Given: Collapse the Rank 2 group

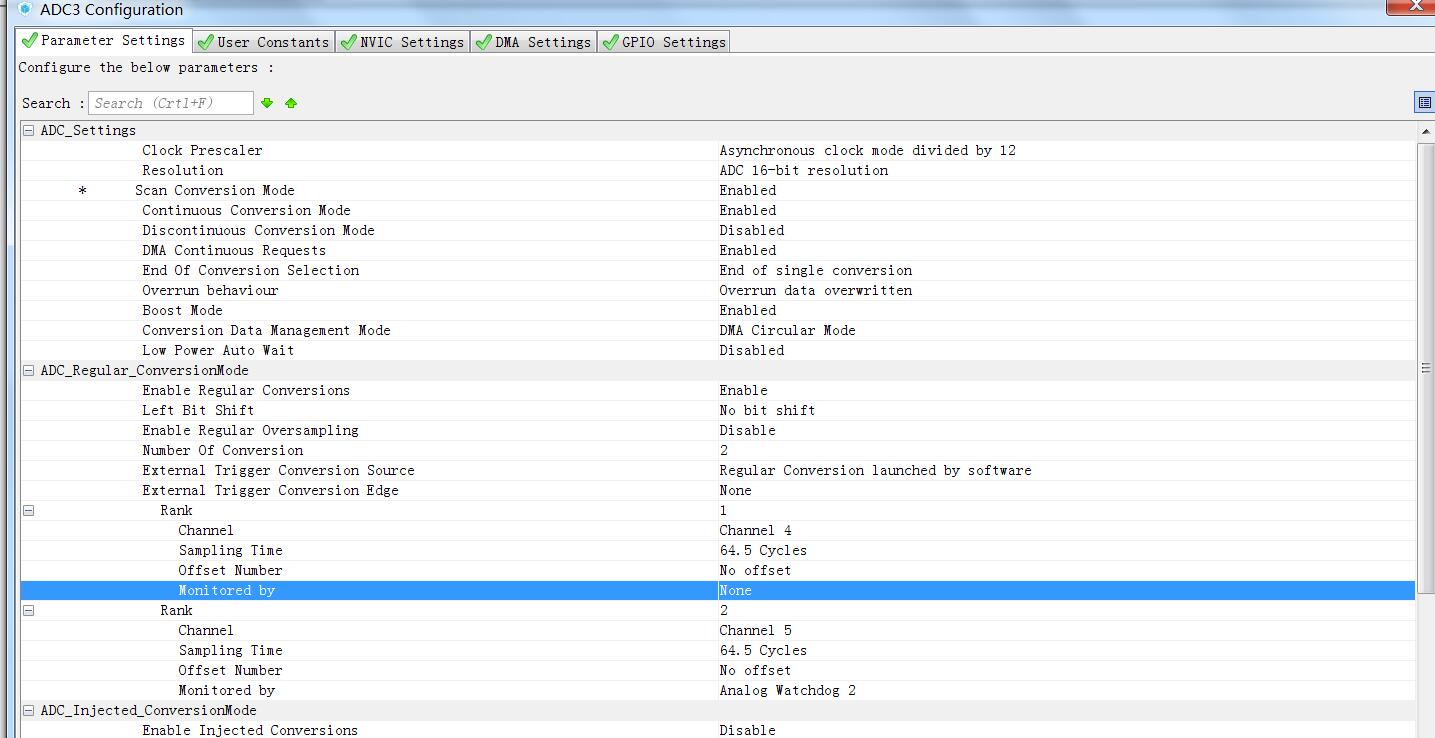Looking at the screenshot, I should (x=29, y=610).
